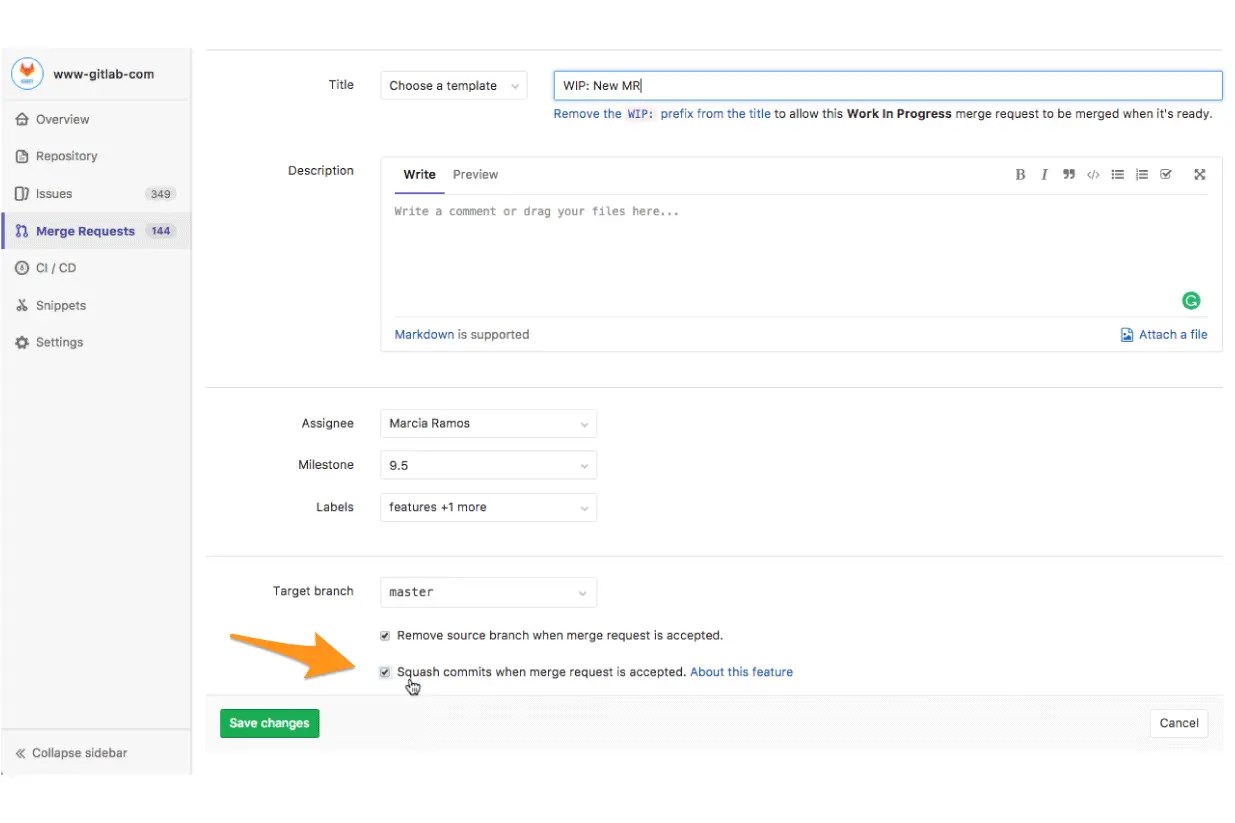Open the Milestone dropdown showing 9.5
This screenshot has width=1235, height=823.
[488, 465]
